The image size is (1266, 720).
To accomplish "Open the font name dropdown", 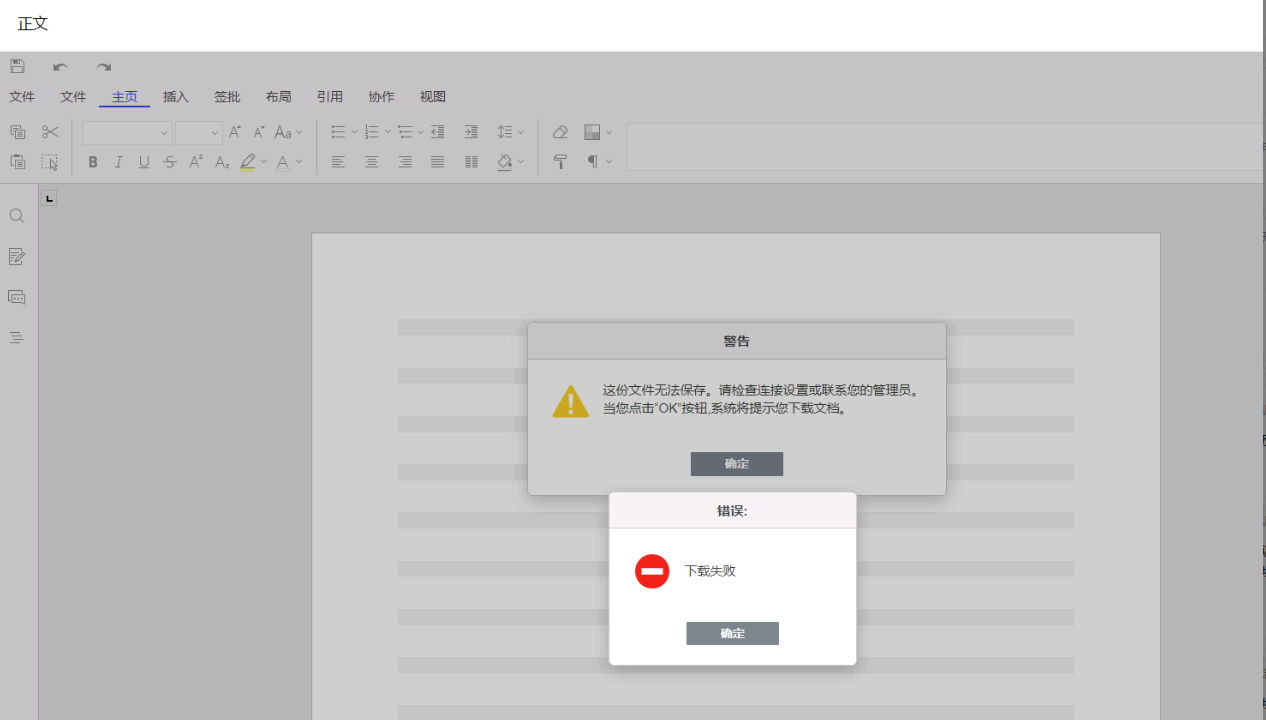I will coord(128,133).
